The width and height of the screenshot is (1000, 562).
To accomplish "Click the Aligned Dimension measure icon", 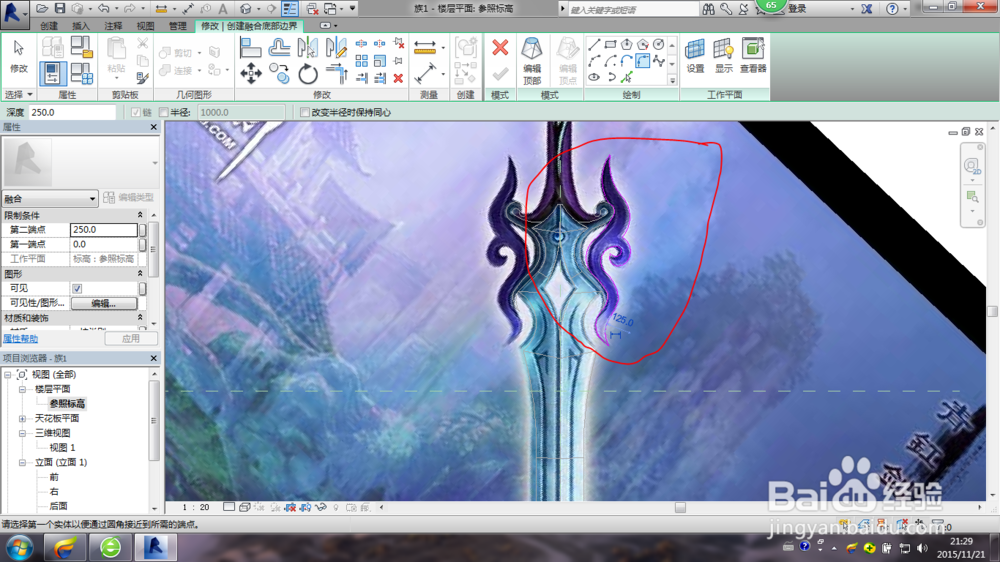I will 425,73.
